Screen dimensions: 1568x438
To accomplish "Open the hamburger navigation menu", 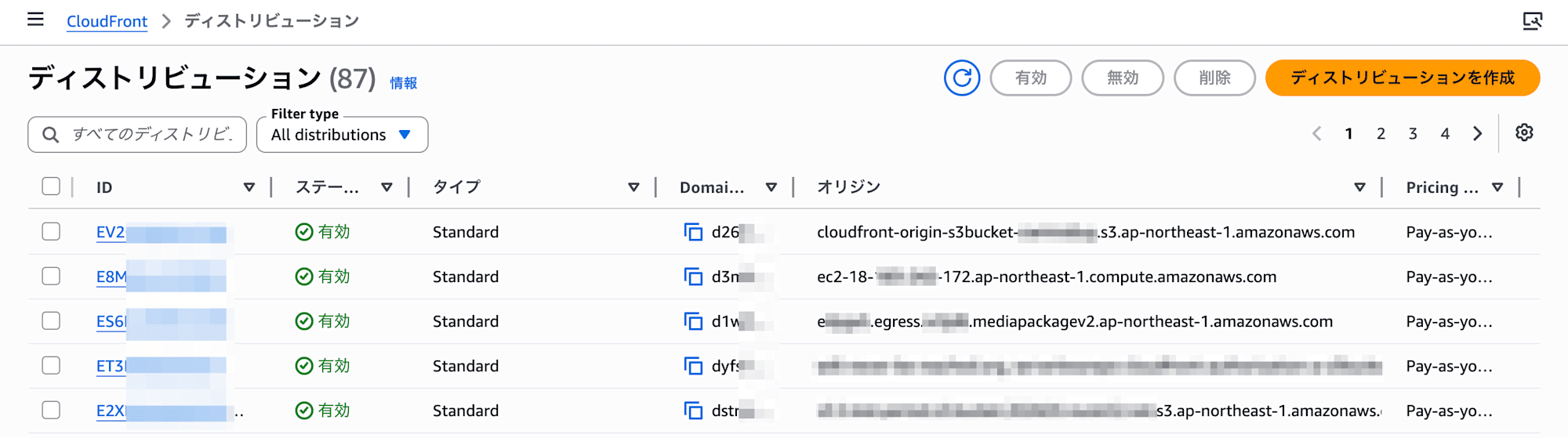I will pyautogui.click(x=35, y=20).
